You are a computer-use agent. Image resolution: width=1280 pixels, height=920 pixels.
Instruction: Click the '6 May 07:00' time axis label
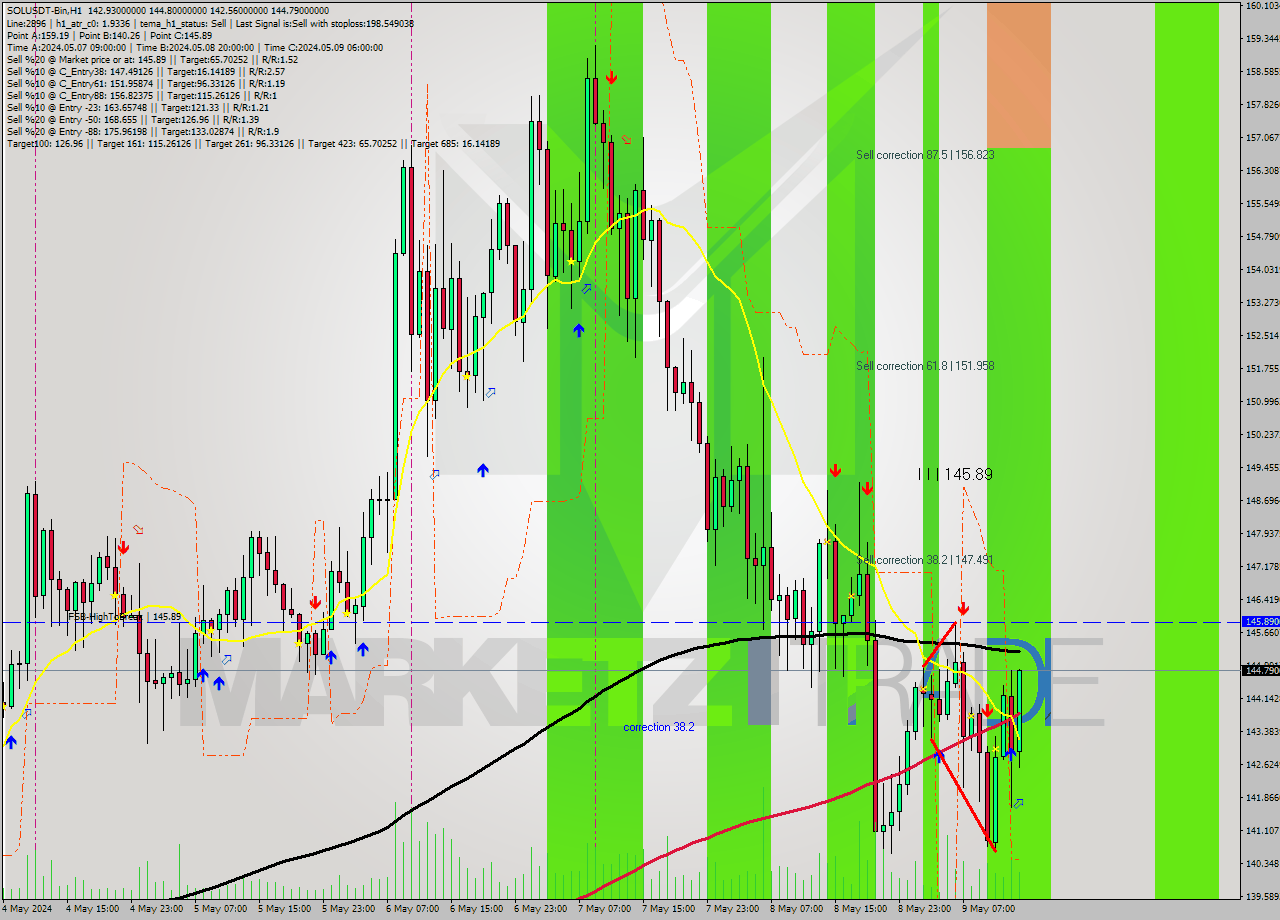pyautogui.click(x=411, y=909)
